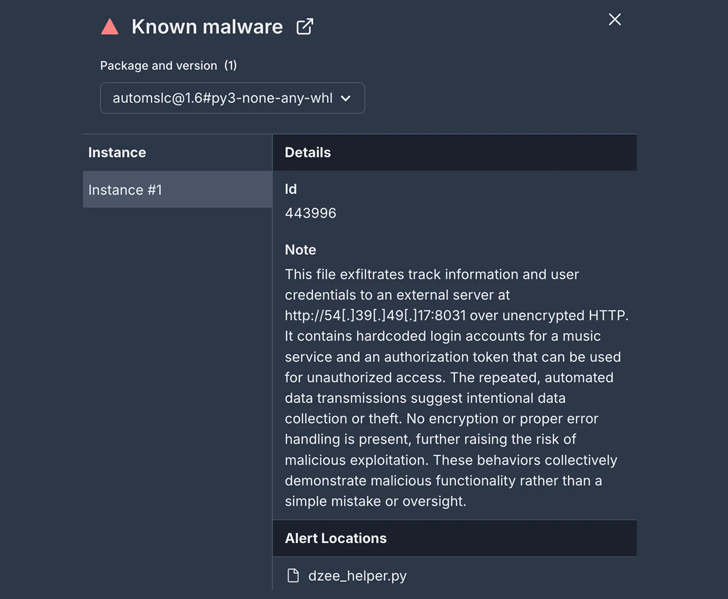Click the red warning triangle icon
This screenshot has width=728, height=599.
coord(110,27)
